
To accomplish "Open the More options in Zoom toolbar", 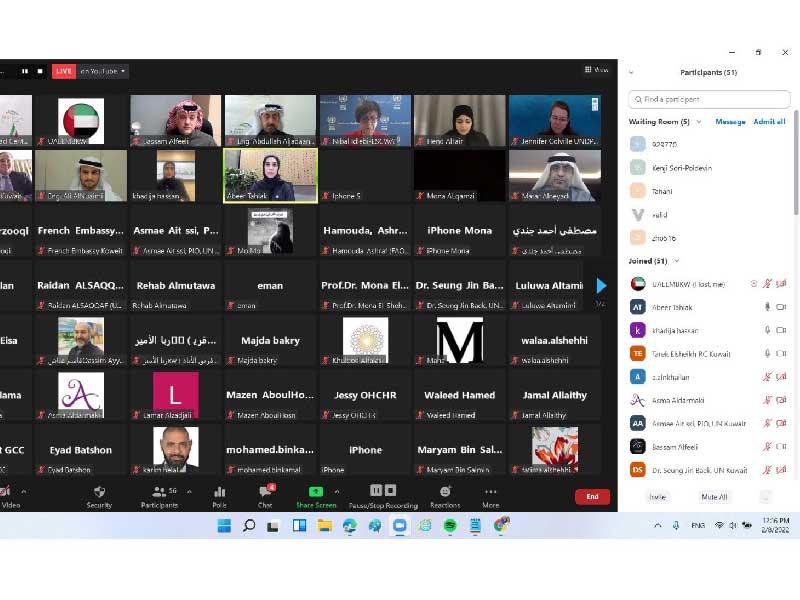I will [490, 495].
